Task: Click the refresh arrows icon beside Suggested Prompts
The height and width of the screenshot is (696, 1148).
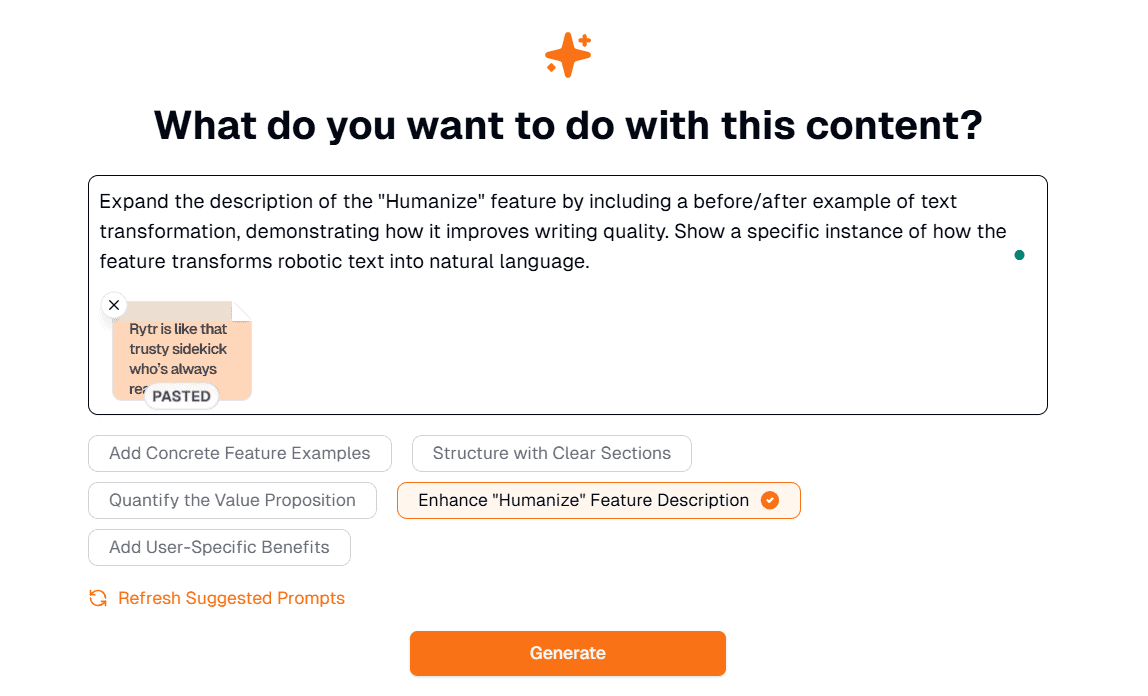Action: [98, 598]
